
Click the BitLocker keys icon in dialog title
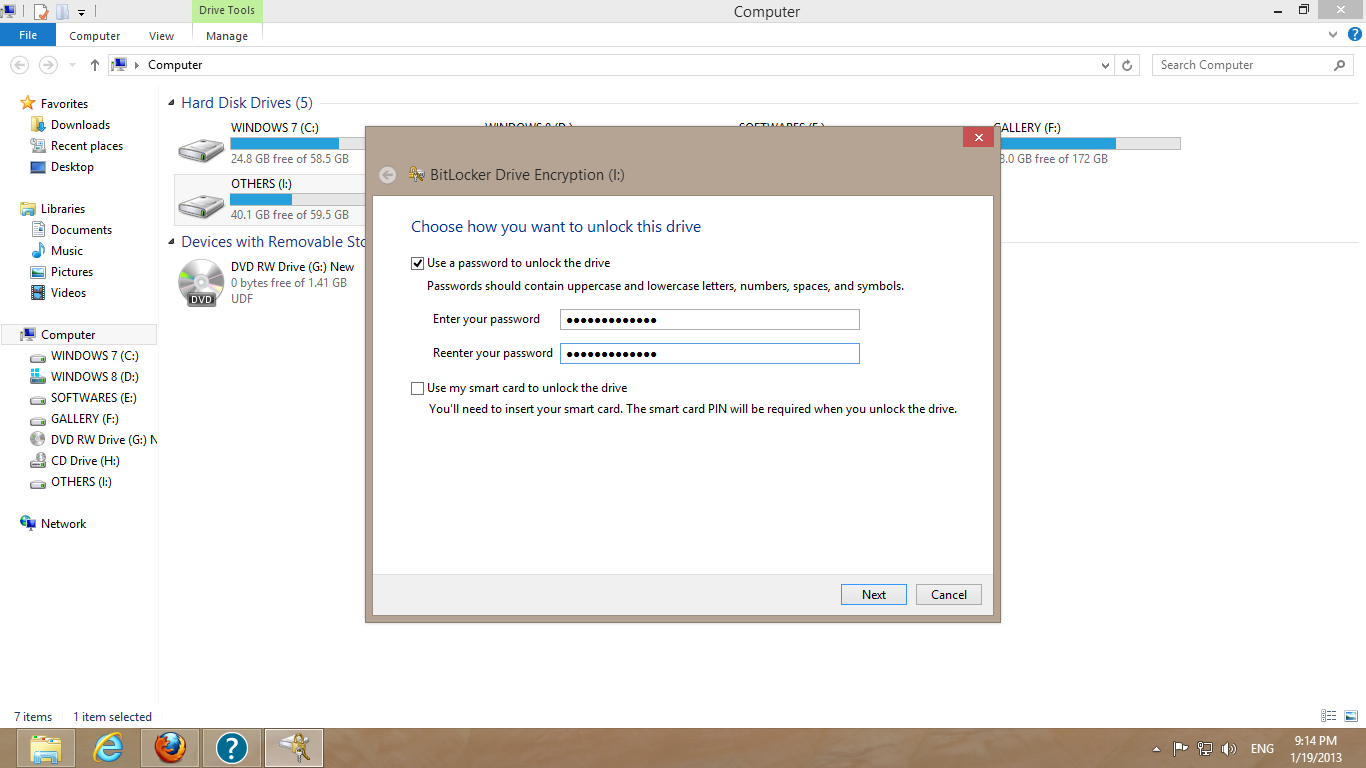click(417, 175)
